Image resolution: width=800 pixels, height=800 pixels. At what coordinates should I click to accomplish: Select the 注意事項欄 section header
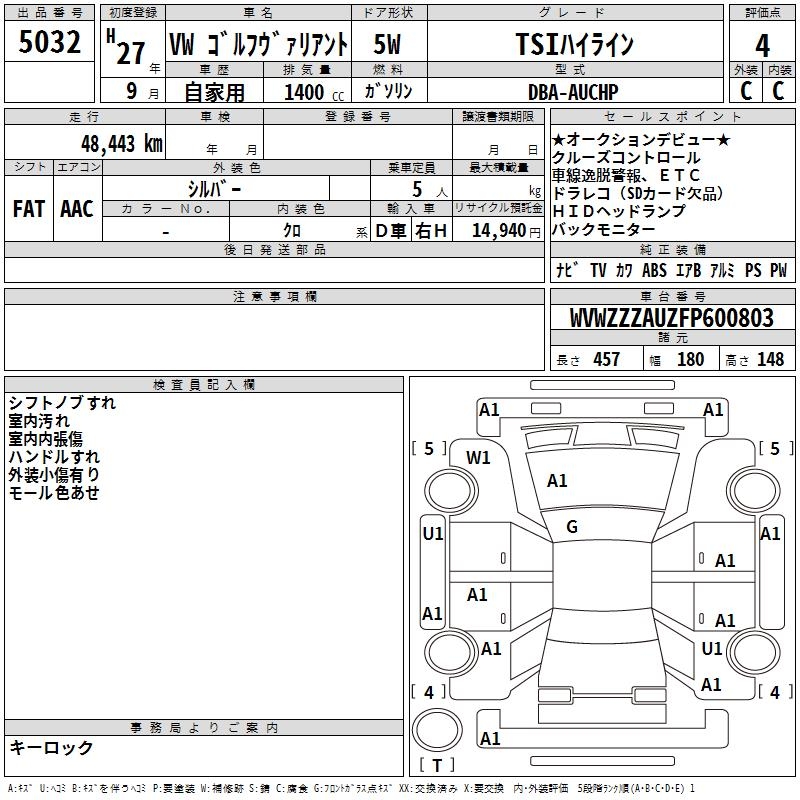274,296
